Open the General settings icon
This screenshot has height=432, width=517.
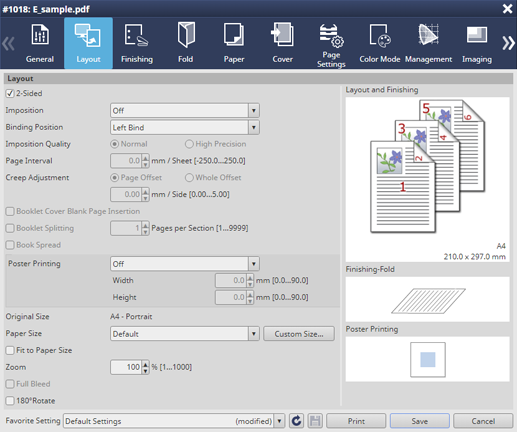[x=40, y=35]
